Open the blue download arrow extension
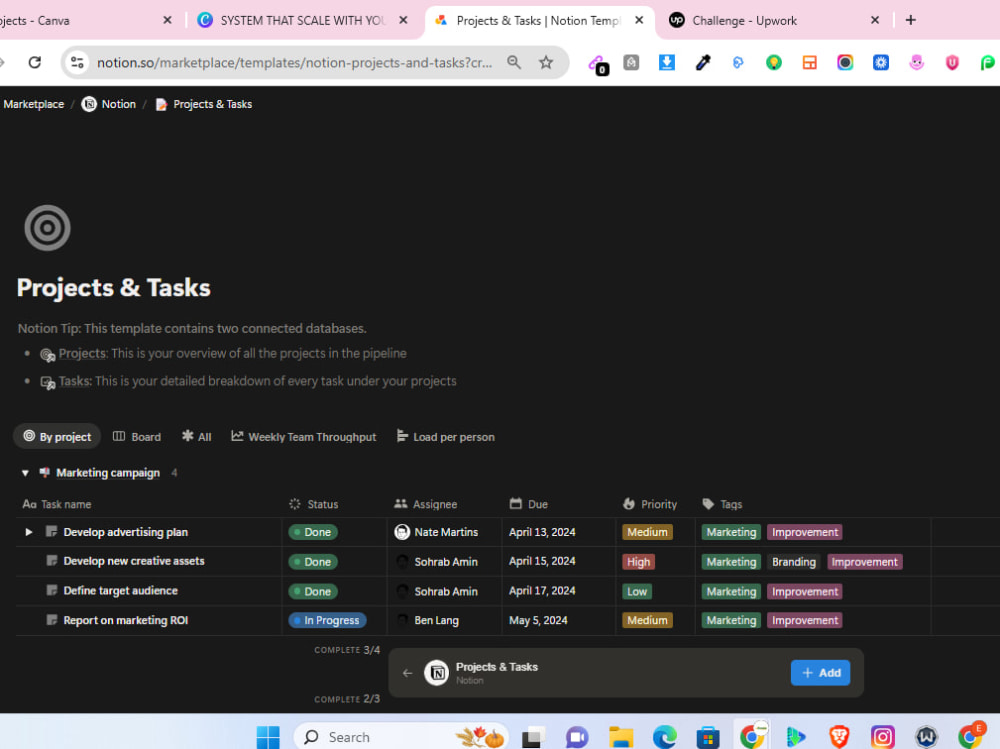This screenshot has width=1000, height=749. (666, 62)
